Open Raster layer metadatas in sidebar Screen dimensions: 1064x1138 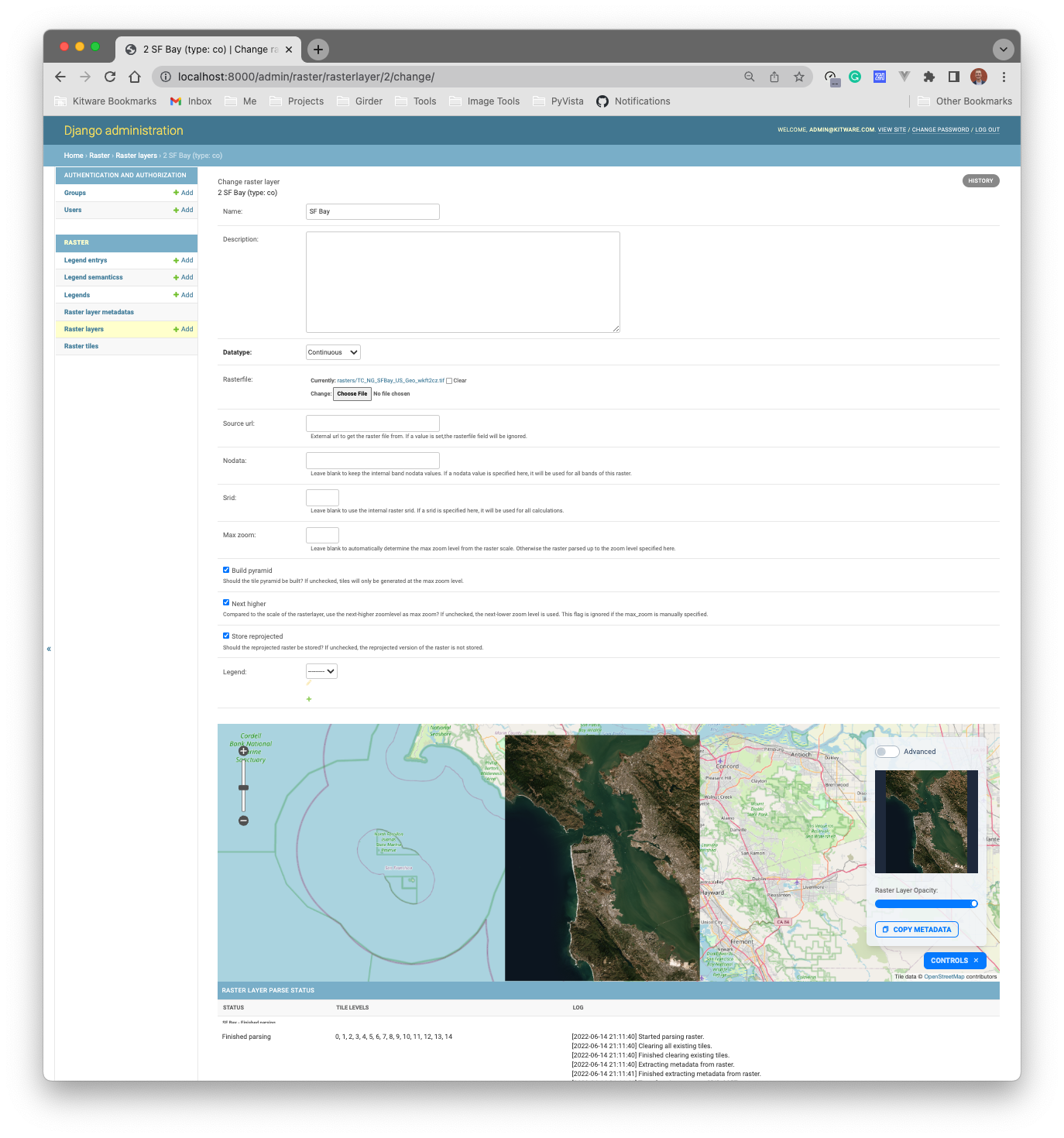[x=99, y=312]
